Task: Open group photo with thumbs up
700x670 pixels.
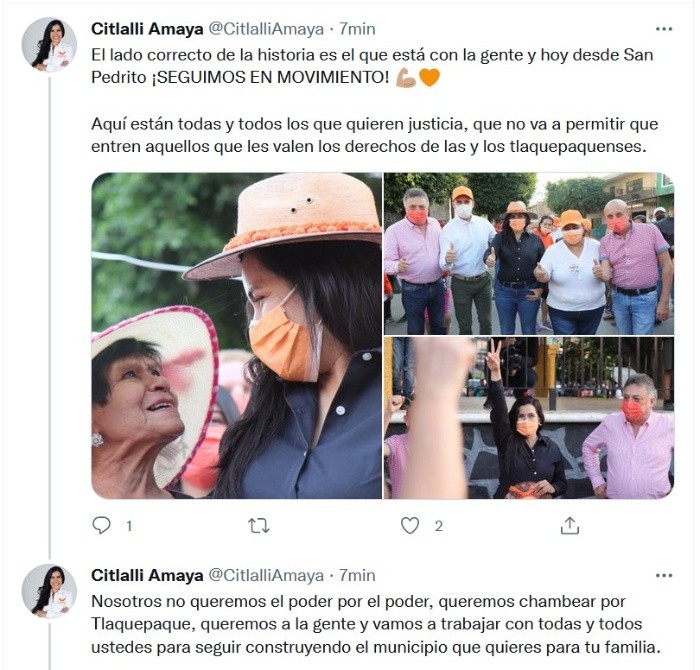Action: coord(529,254)
